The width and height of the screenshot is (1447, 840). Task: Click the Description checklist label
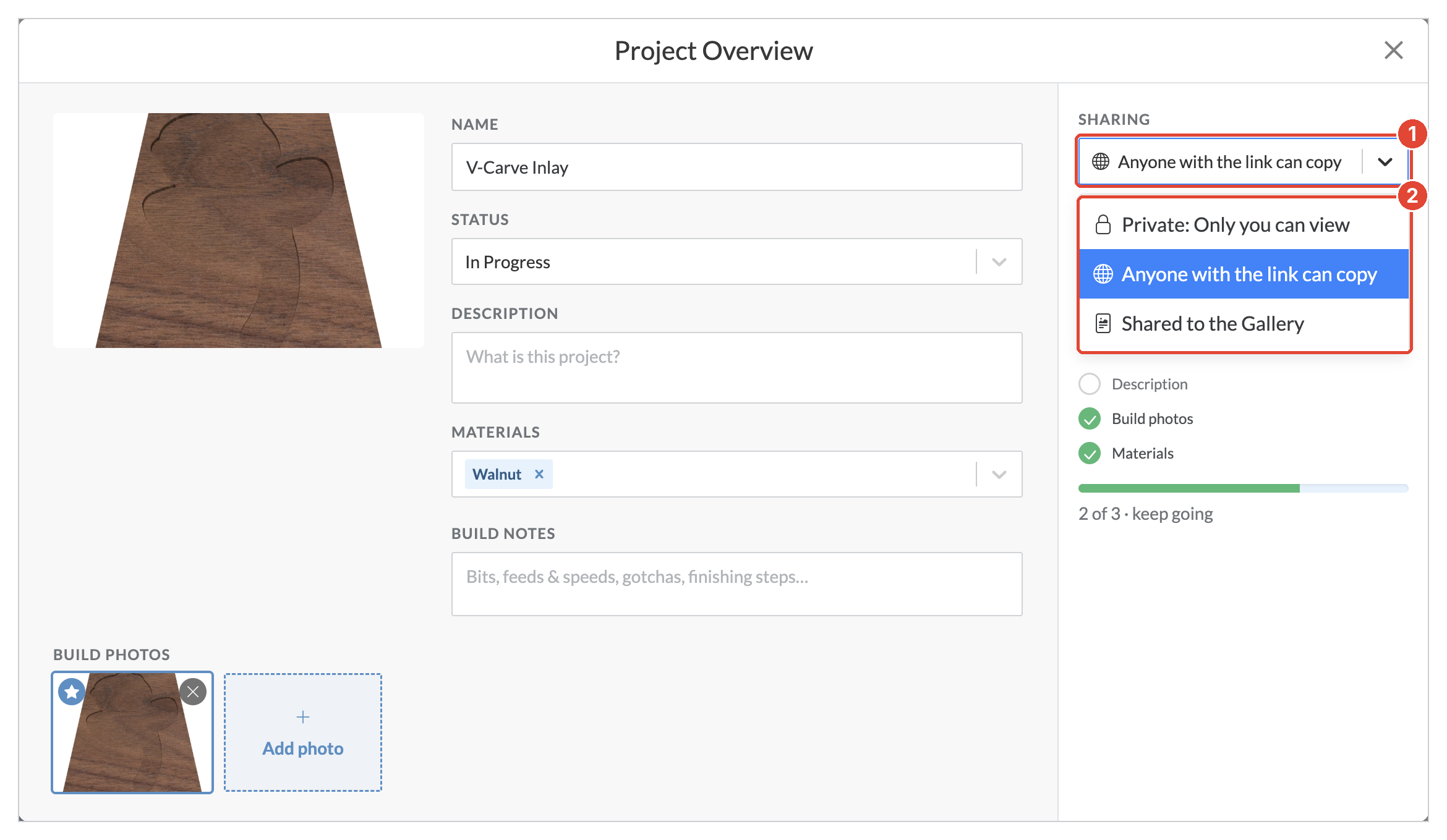pyautogui.click(x=1150, y=384)
